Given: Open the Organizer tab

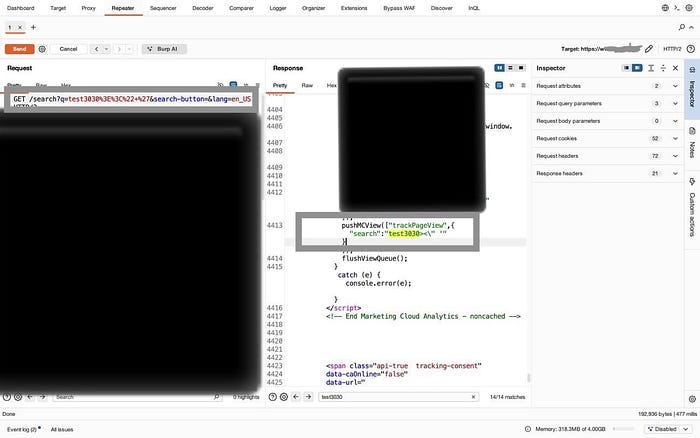Looking at the screenshot, I should [313, 8].
